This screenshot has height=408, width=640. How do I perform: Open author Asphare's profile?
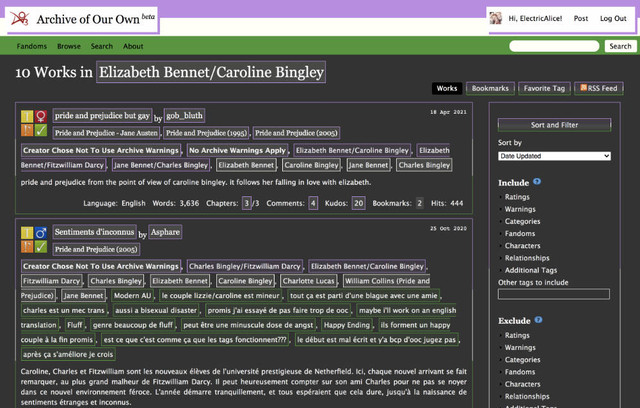165,232
